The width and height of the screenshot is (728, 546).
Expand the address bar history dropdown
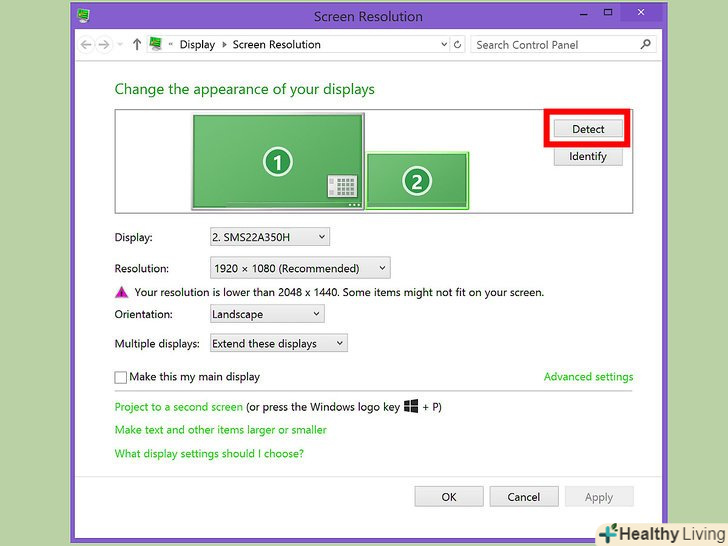[x=444, y=45]
